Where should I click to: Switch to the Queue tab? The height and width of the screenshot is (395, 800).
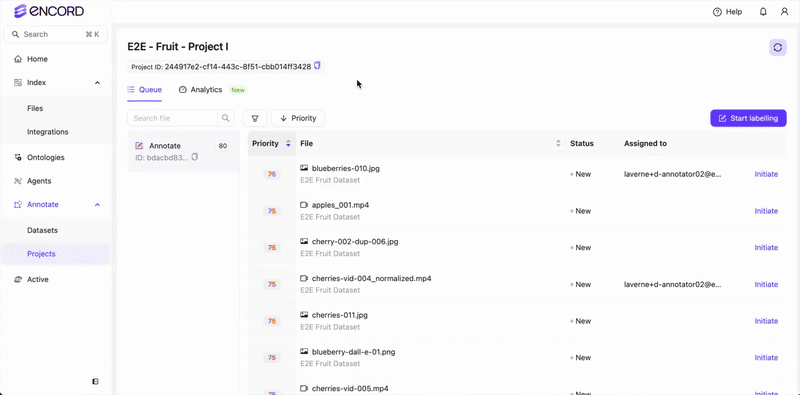coord(144,90)
